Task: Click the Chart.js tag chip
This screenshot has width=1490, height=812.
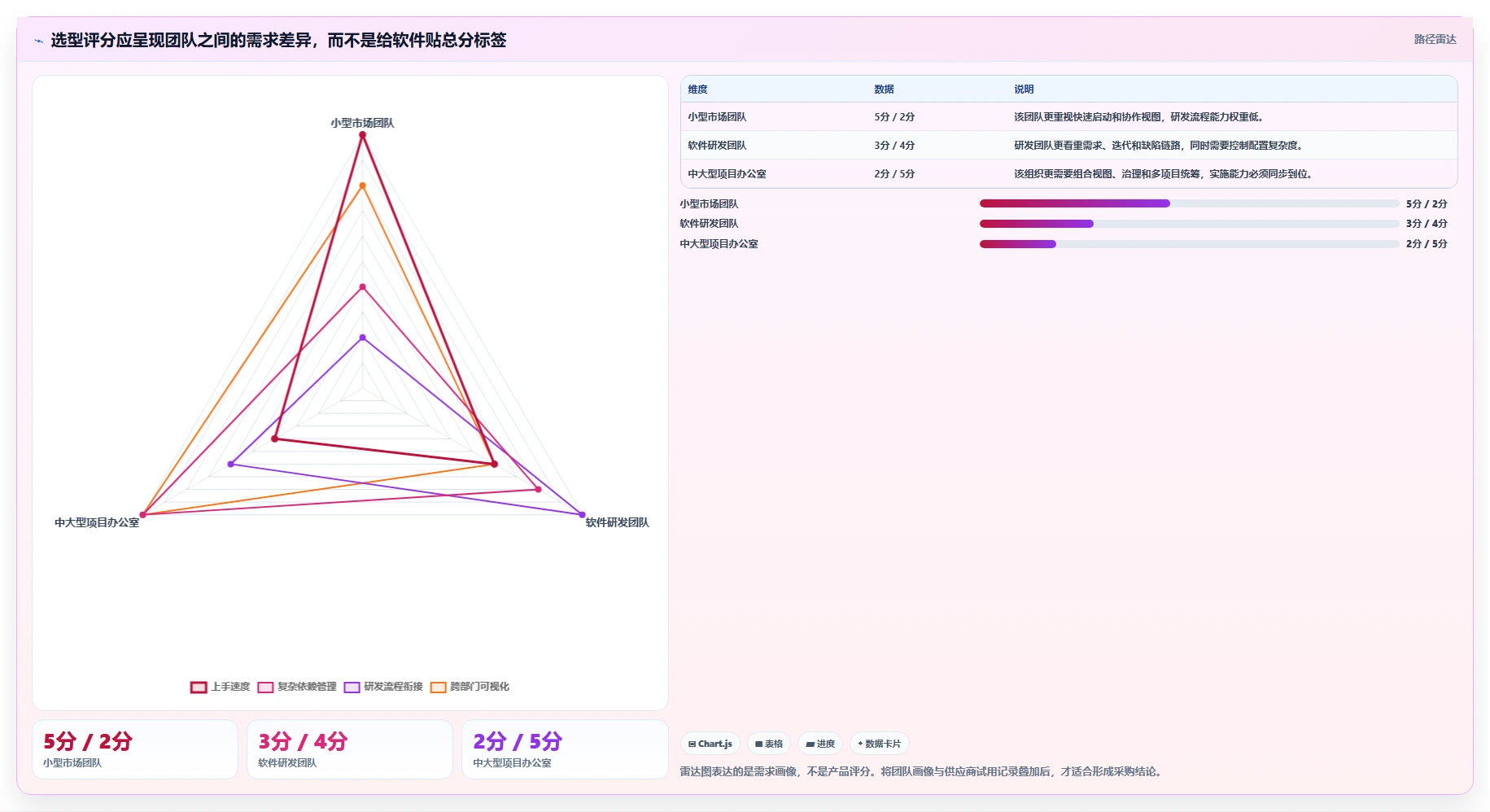Action: [710, 744]
